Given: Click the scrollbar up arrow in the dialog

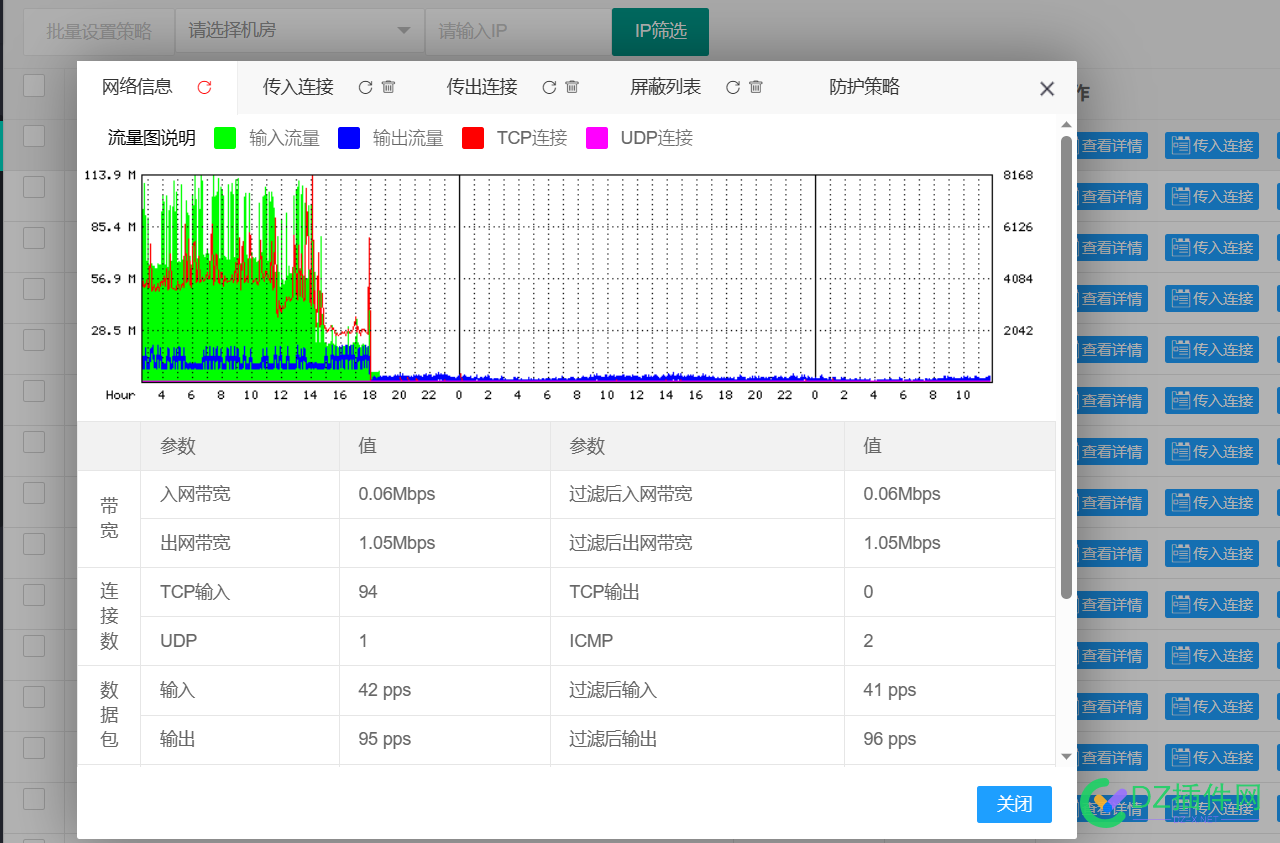Looking at the screenshot, I should [1066, 123].
